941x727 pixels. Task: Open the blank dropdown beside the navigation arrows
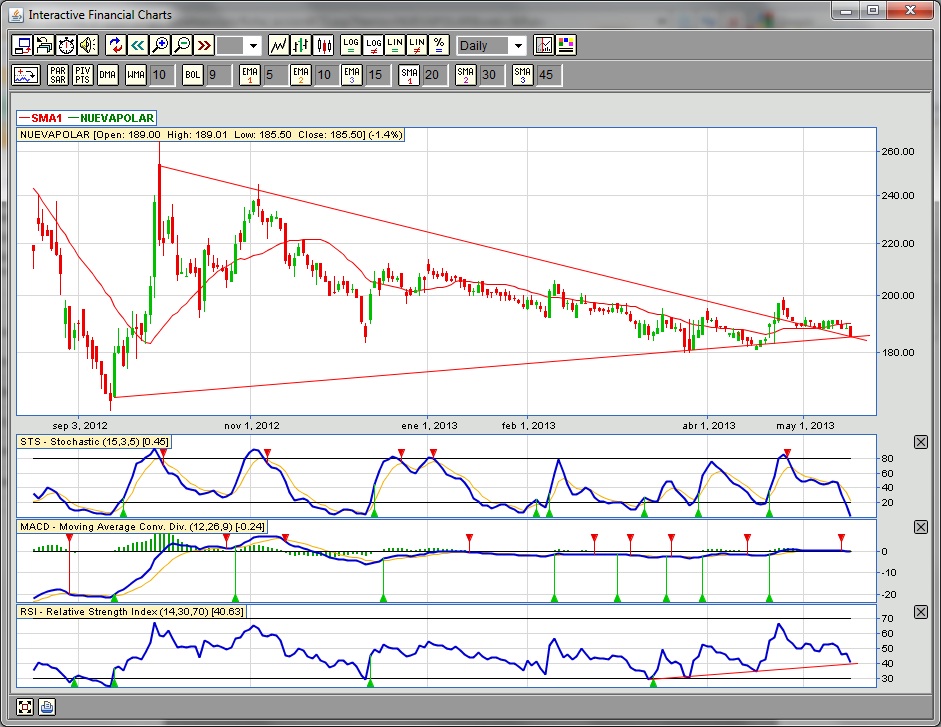tap(252, 46)
